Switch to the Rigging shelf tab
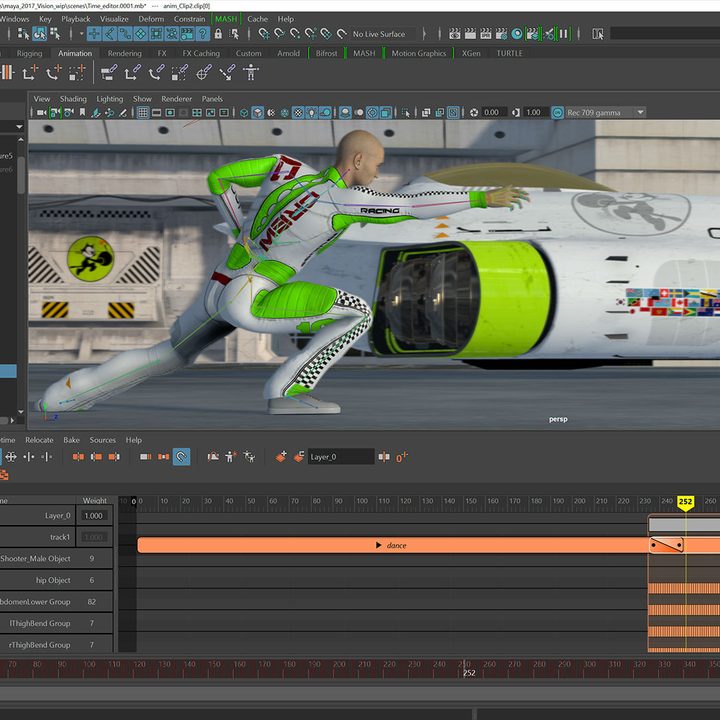Screen dimensions: 720x720 coord(29,53)
